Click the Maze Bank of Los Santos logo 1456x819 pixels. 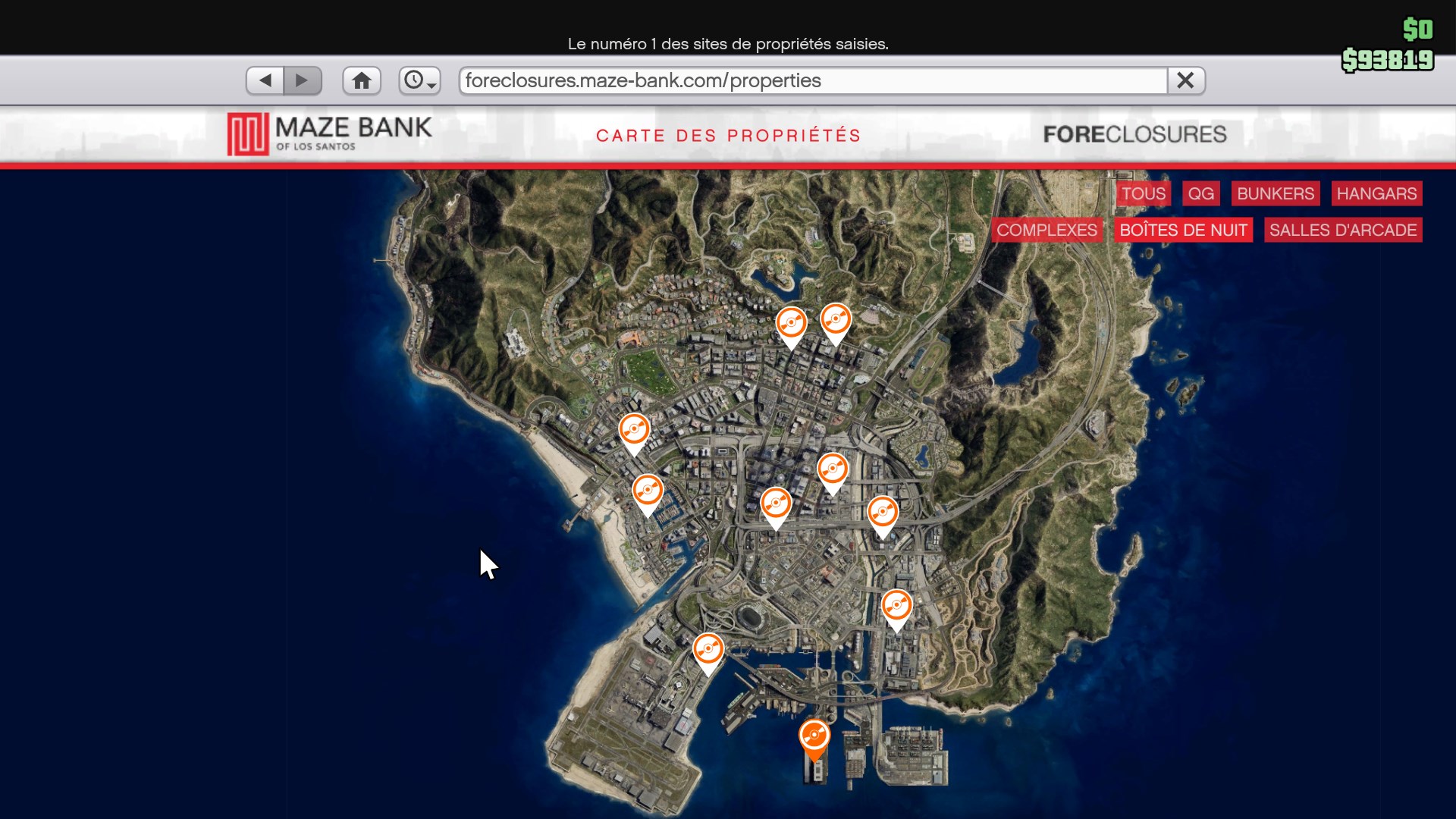[x=330, y=134]
